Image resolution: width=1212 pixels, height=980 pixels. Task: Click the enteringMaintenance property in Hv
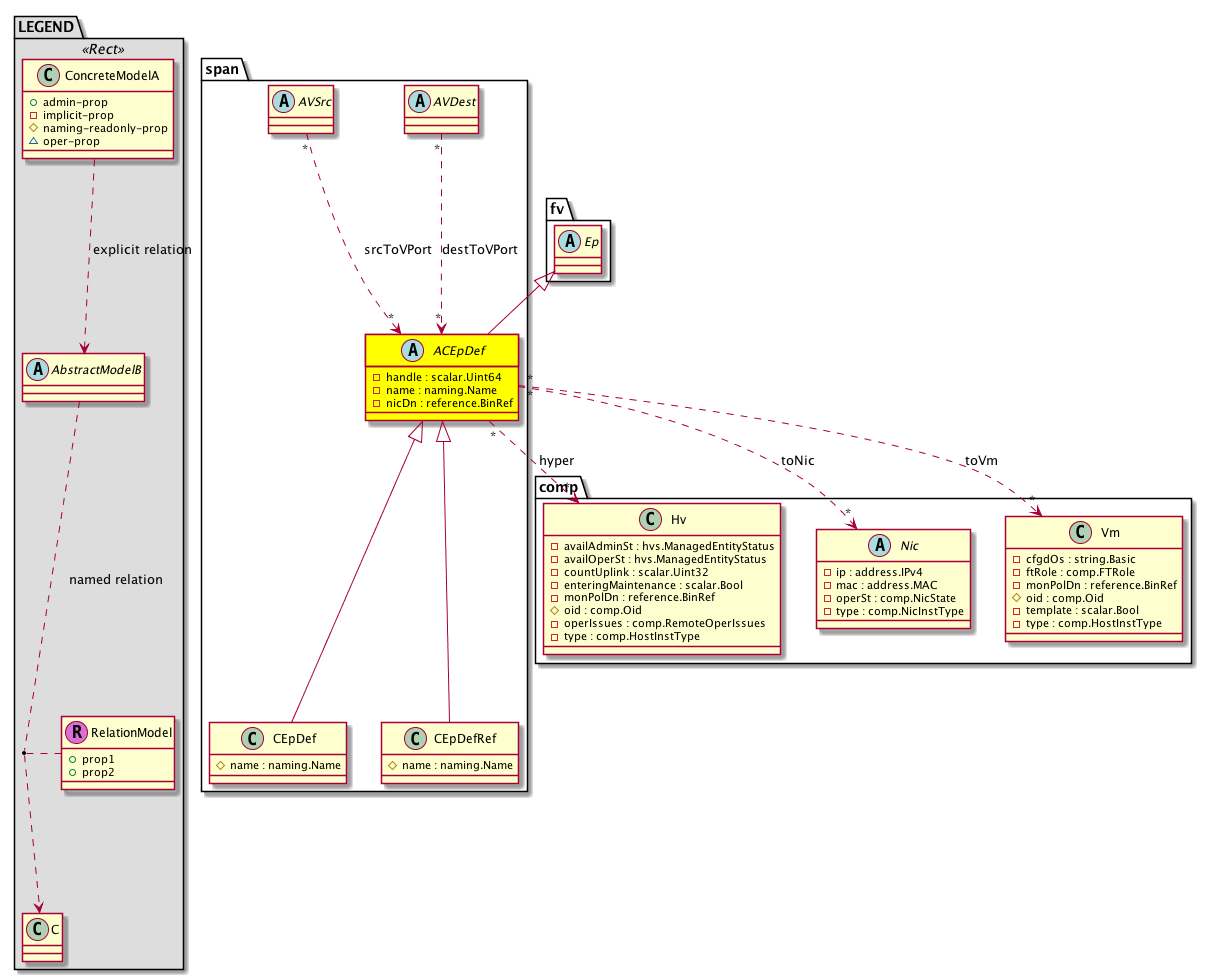(x=660, y=584)
